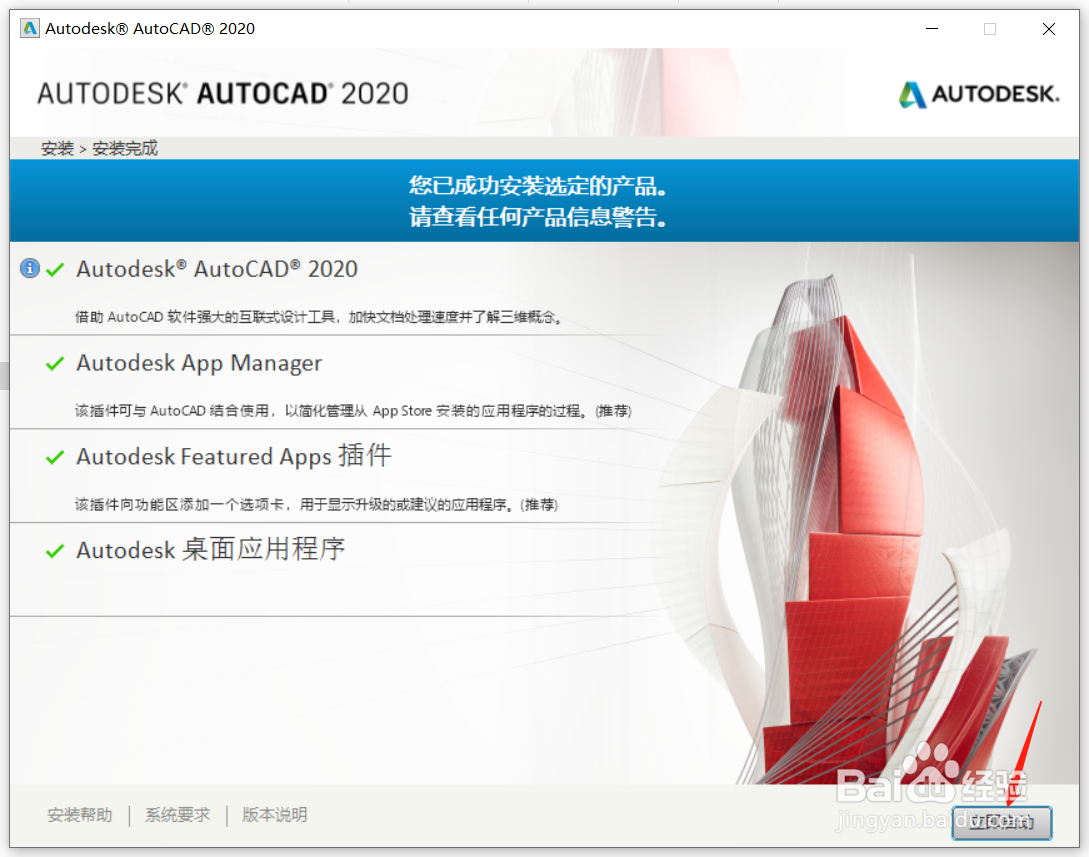
Task: Select the Autodesk® AutoCAD® 2020 product heading
Action: click(217, 269)
